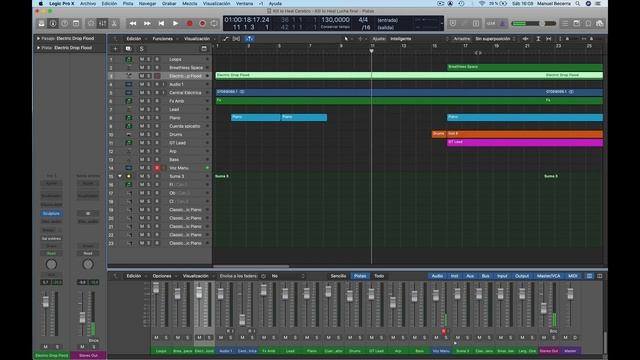Select the magenta GT Lead region

(525, 142)
